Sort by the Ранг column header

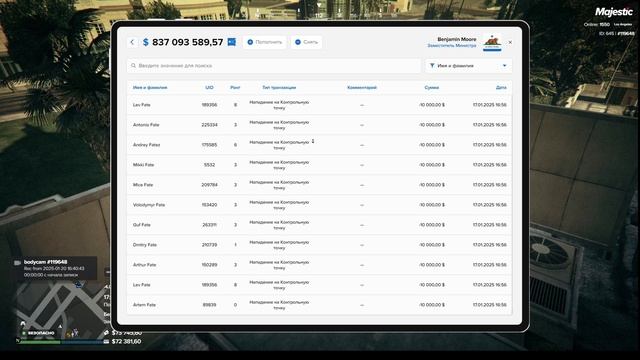coord(235,88)
